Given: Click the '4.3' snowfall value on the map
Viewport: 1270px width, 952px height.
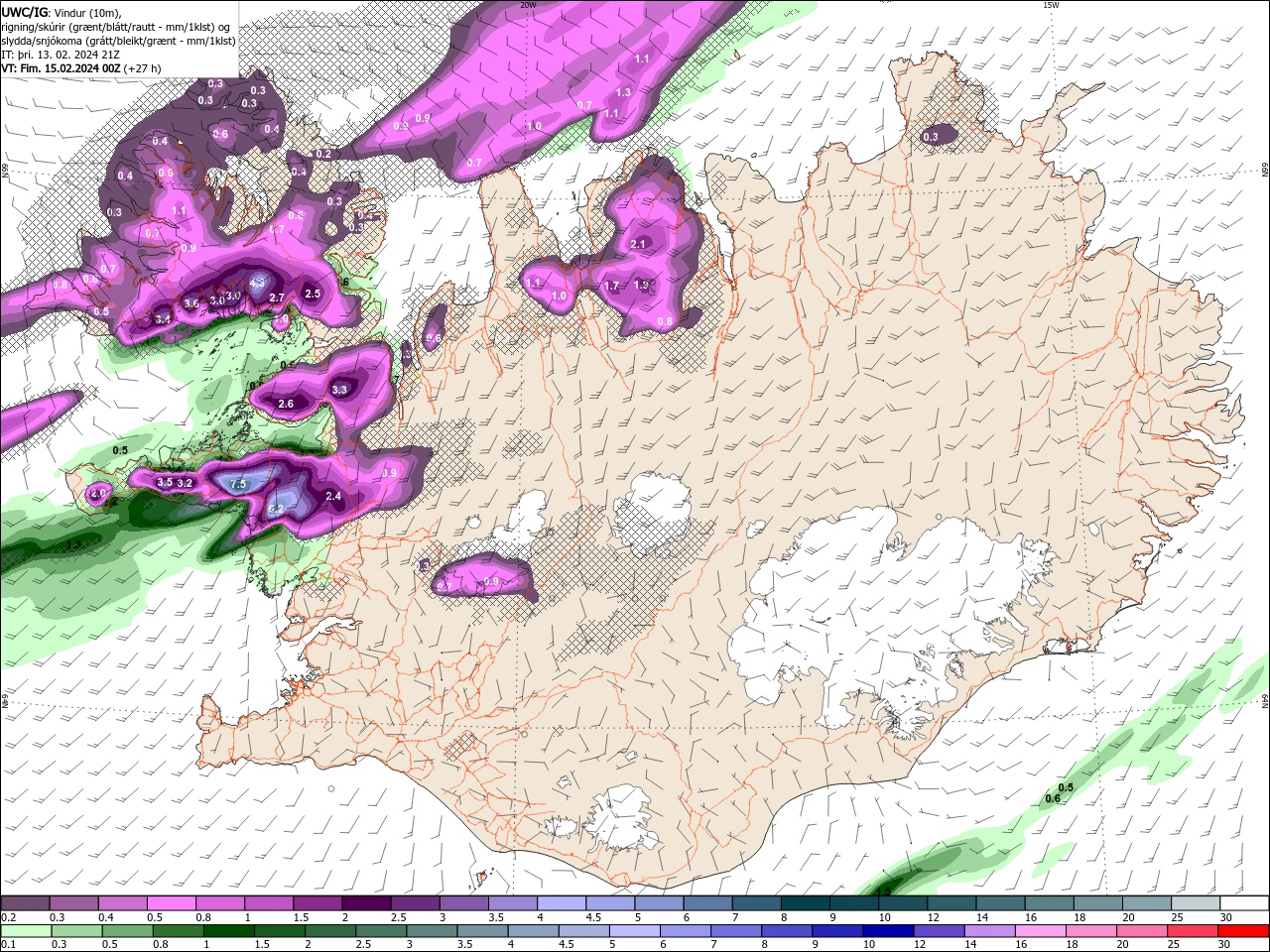Looking at the screenshot, I should tap(258, 283).
